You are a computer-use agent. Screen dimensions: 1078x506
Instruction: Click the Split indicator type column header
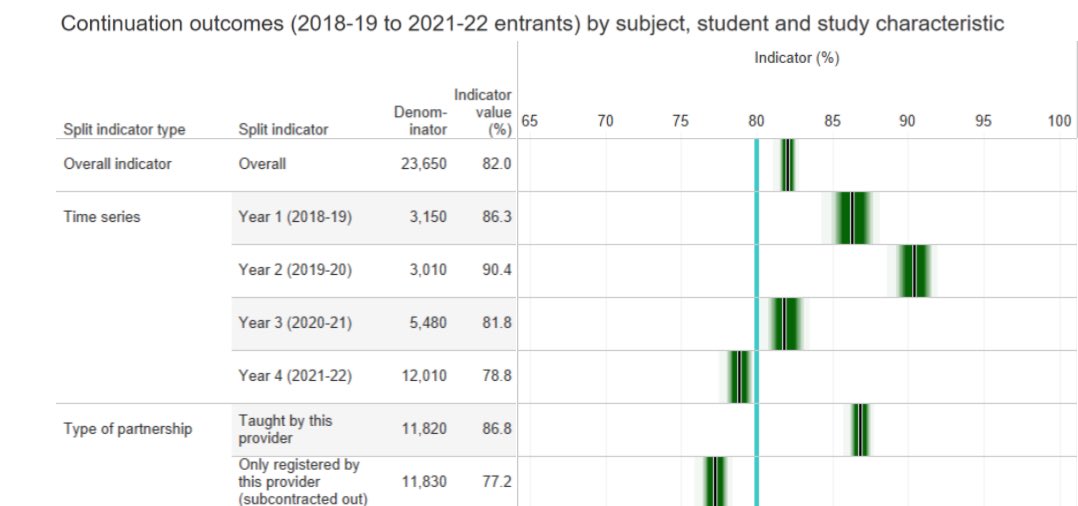[124, 129]
